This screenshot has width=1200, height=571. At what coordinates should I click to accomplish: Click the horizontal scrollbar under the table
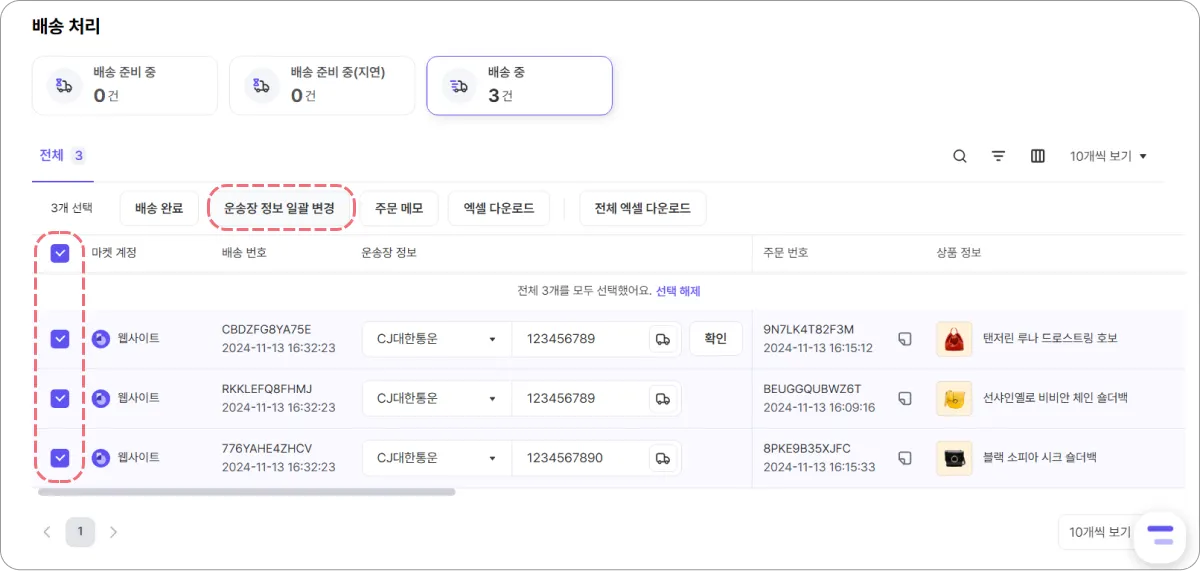[x=246, y=492]
